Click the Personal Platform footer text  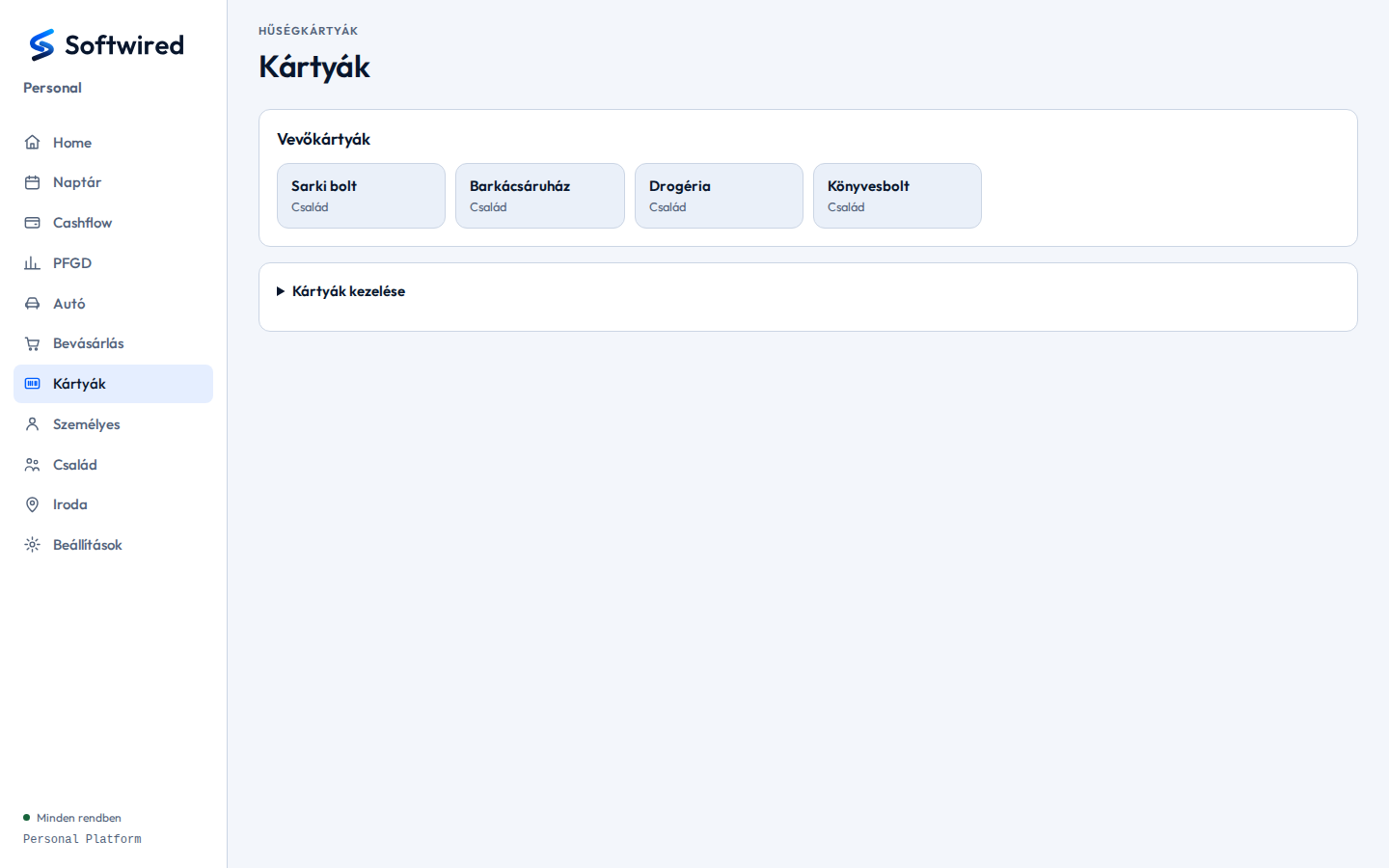[x=82, y=839]
